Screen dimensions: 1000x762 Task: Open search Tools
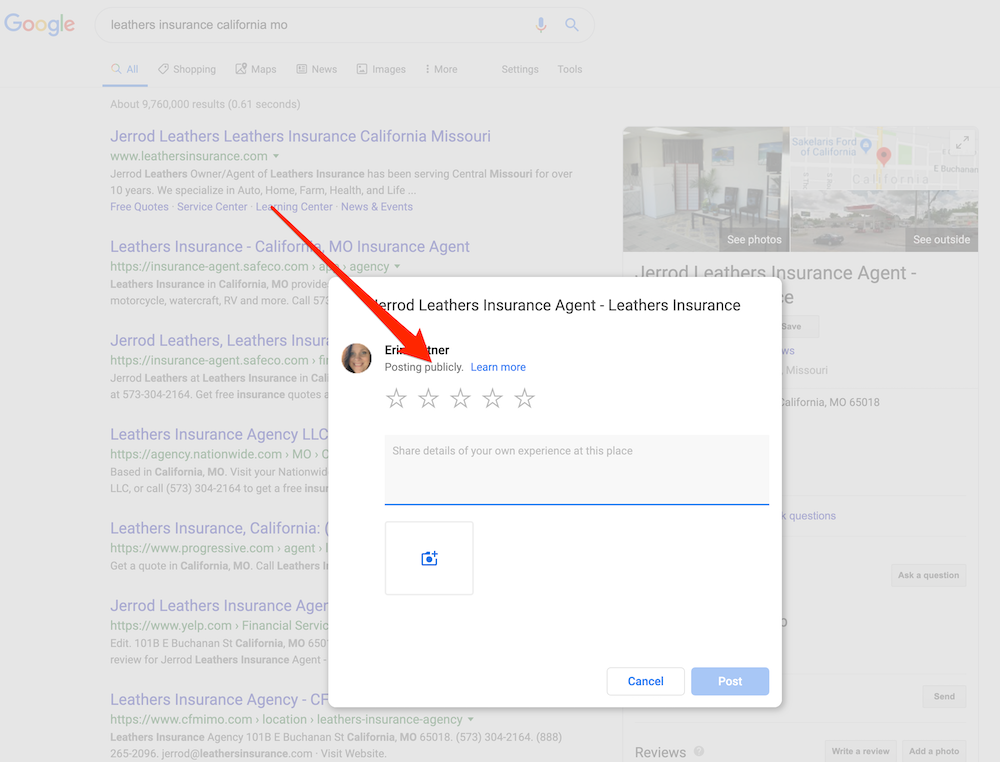pos(570,69)
